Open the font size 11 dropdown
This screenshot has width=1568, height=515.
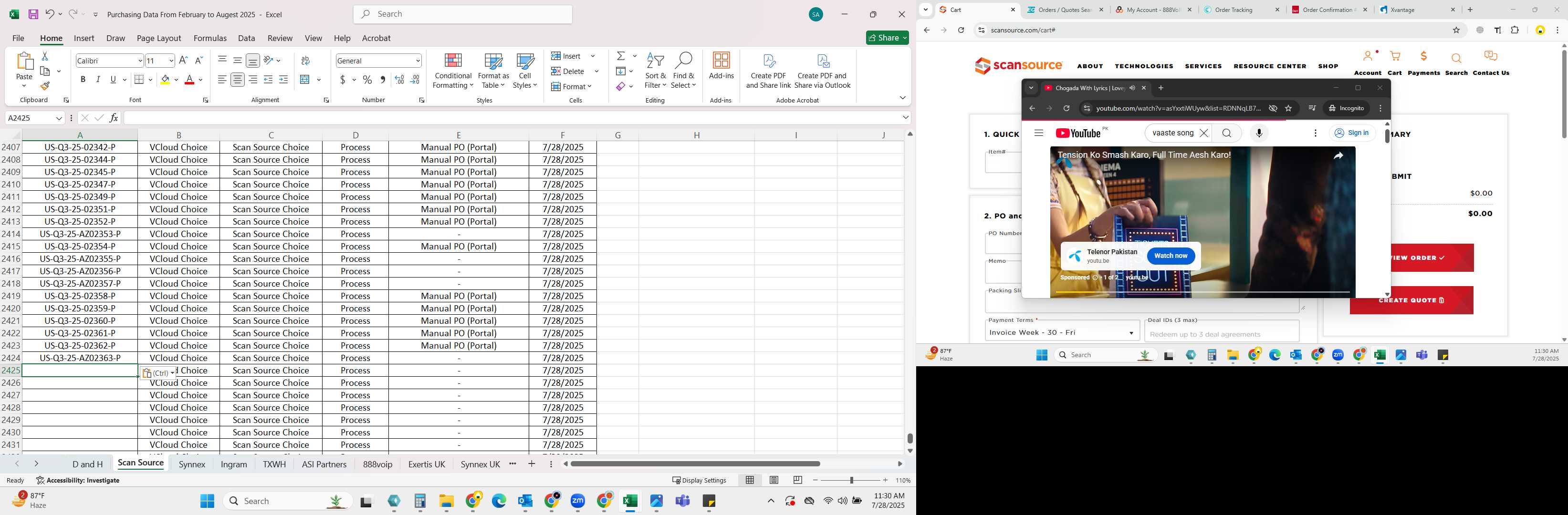tap(171, 61)
